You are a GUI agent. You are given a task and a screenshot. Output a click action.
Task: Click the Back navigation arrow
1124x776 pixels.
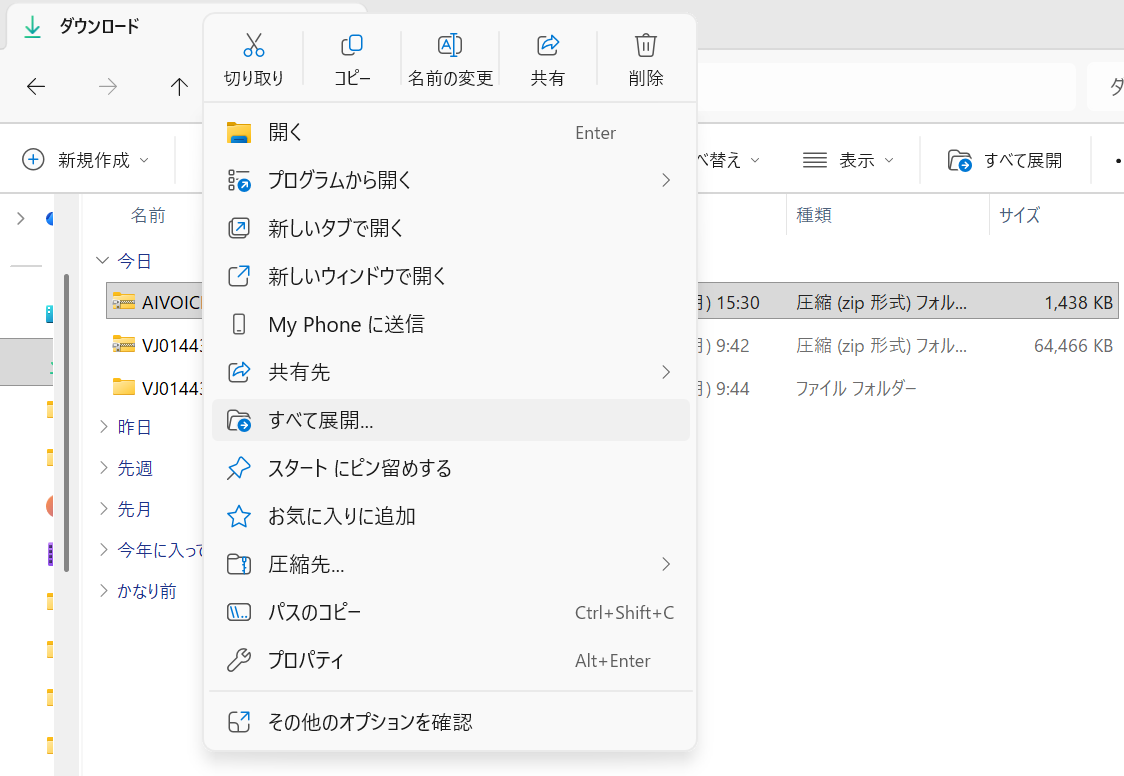pos(36,87)
